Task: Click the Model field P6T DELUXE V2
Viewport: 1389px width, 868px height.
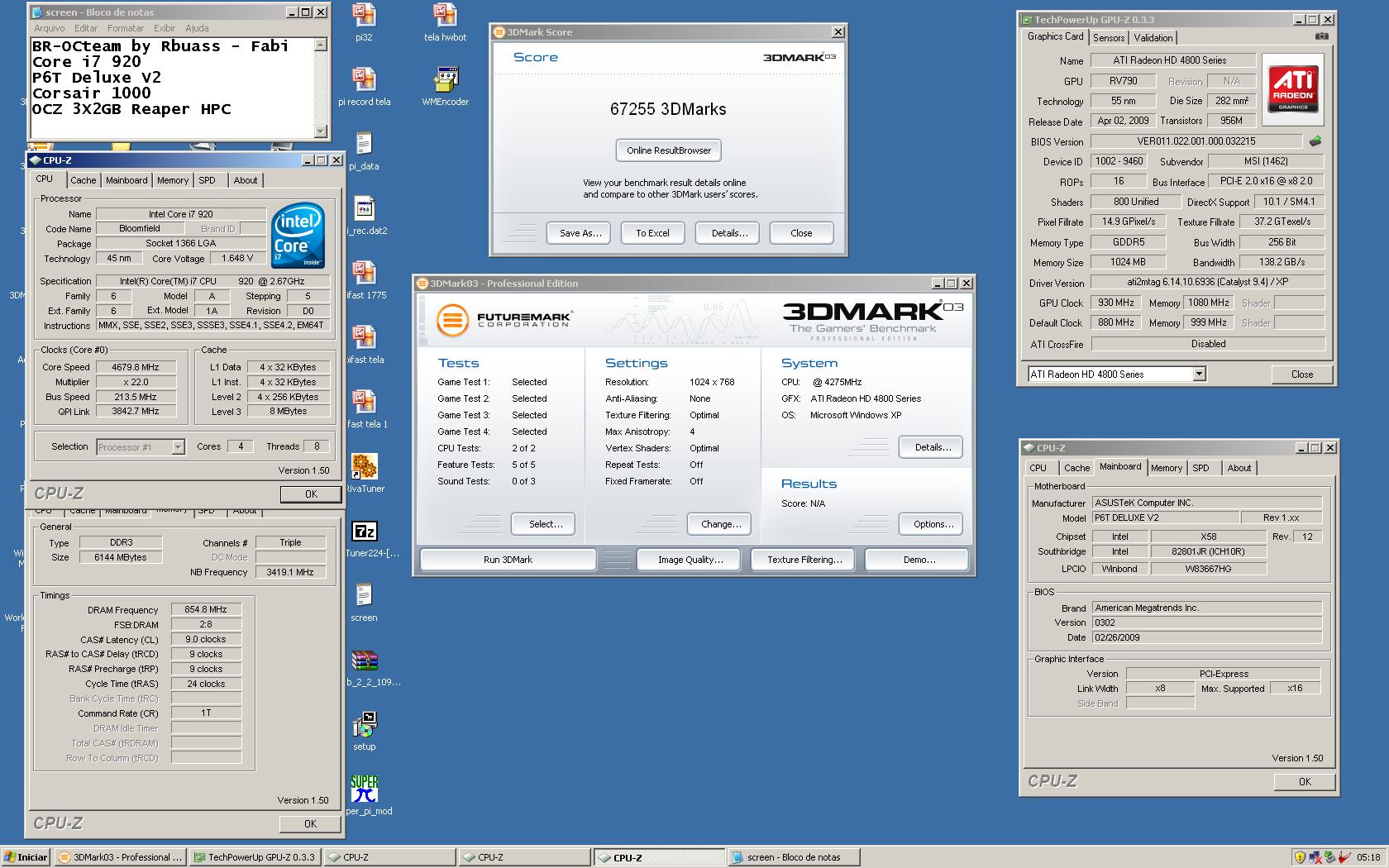Action: click(1164, 517)
